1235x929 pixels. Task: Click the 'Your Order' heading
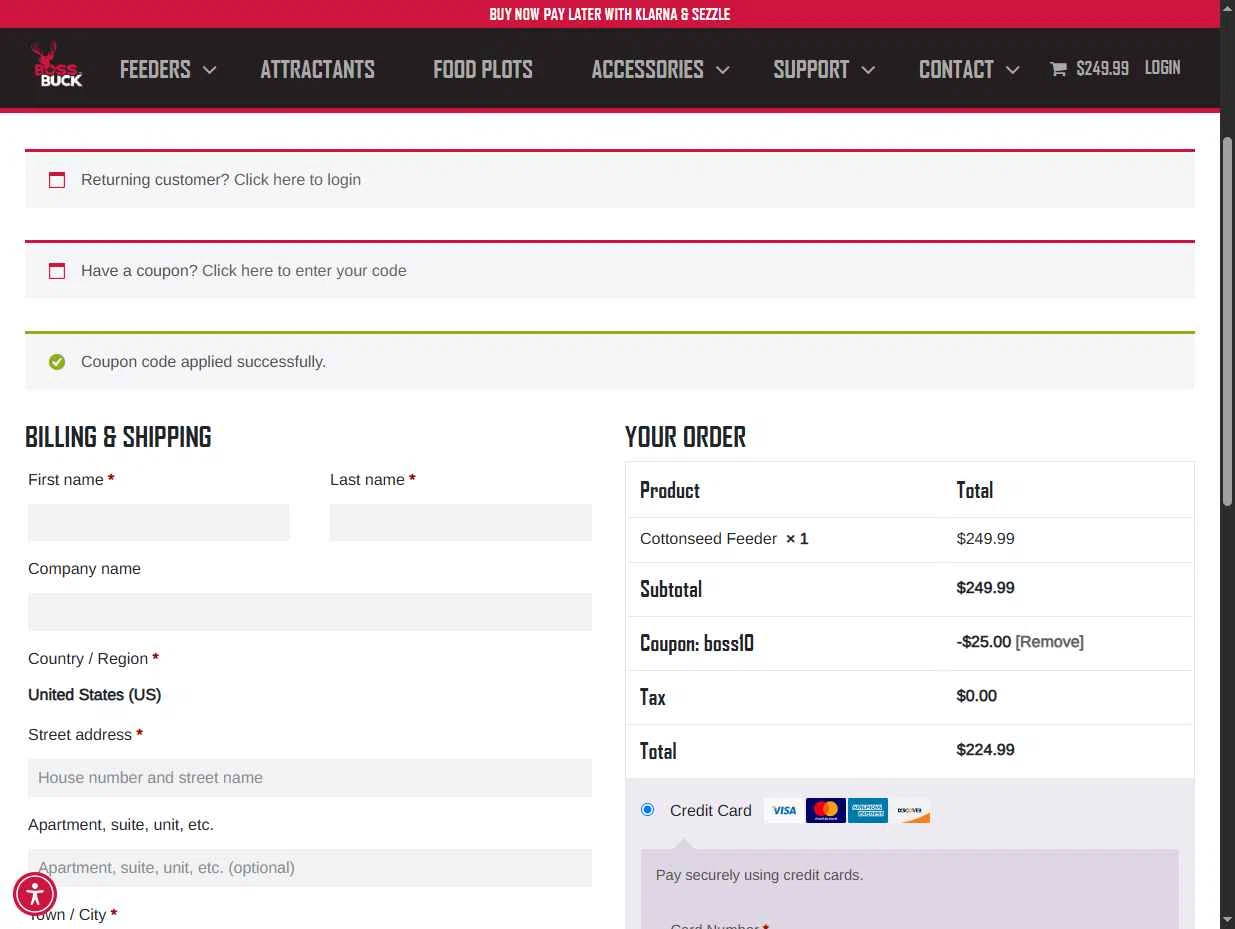[685, 437]
